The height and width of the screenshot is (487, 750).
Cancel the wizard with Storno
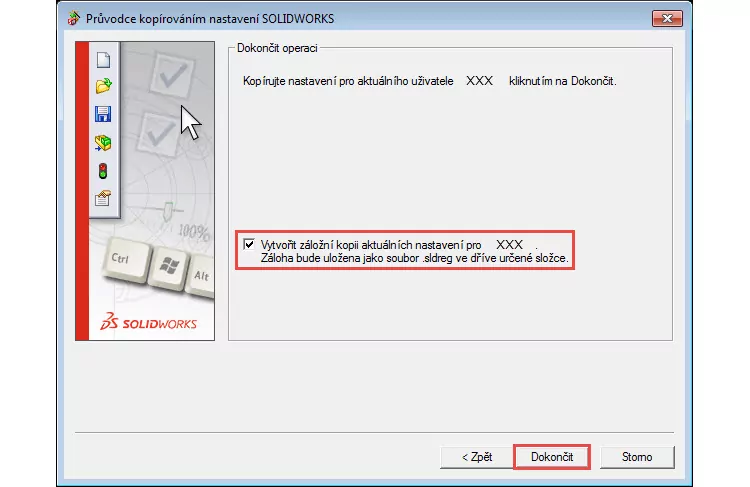[637, 457]
